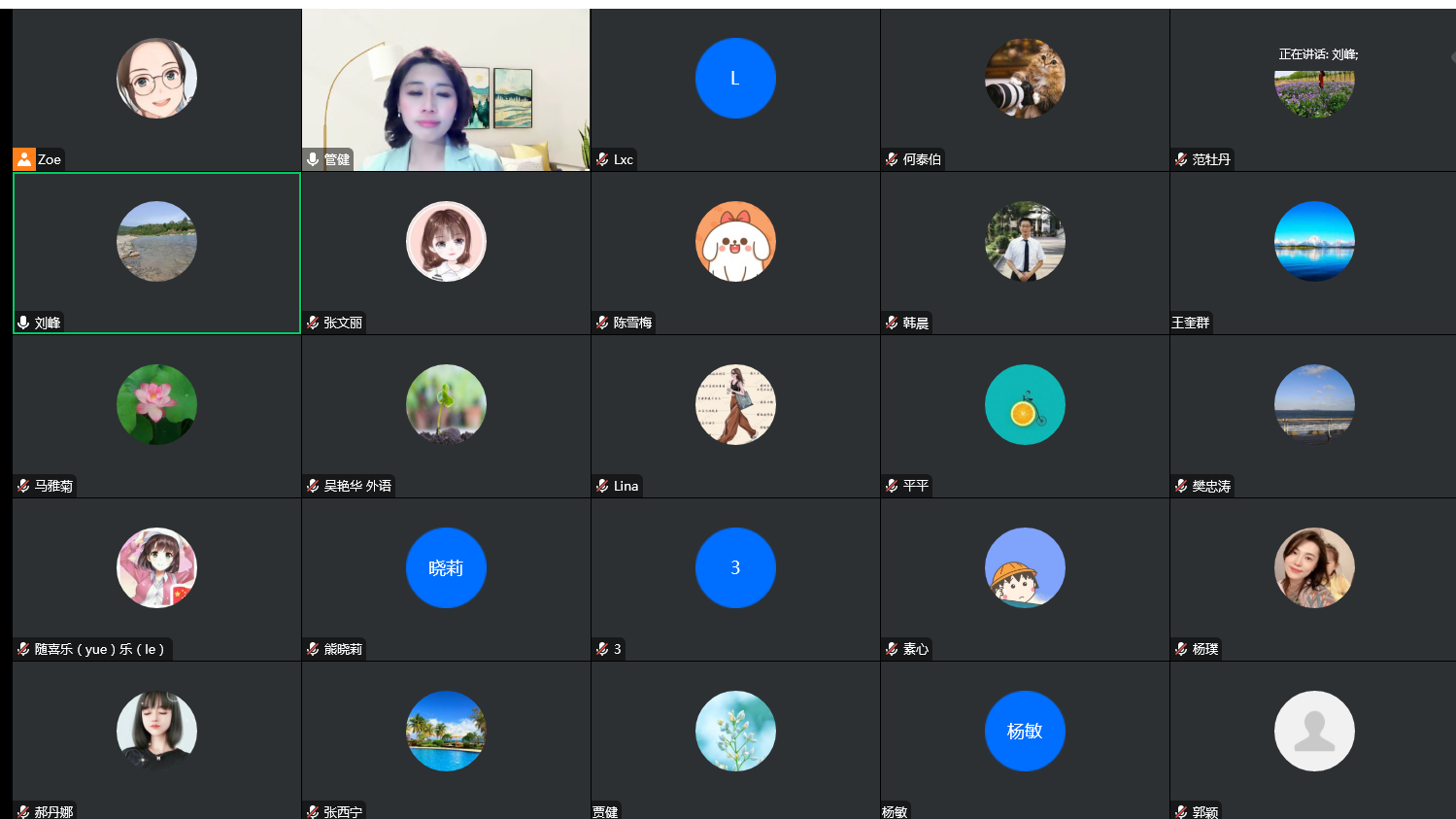Click the '正在讲话: 刘峰' speaking indicator
This screenshot has width=1456, height=819.
[1318, 54]
